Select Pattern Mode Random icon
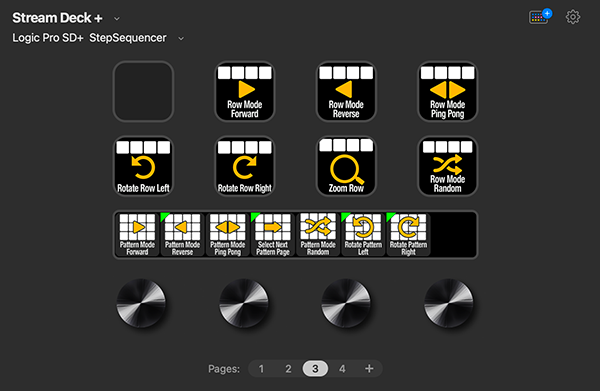This screenshot has height=391, width=600. pos(318,235)
